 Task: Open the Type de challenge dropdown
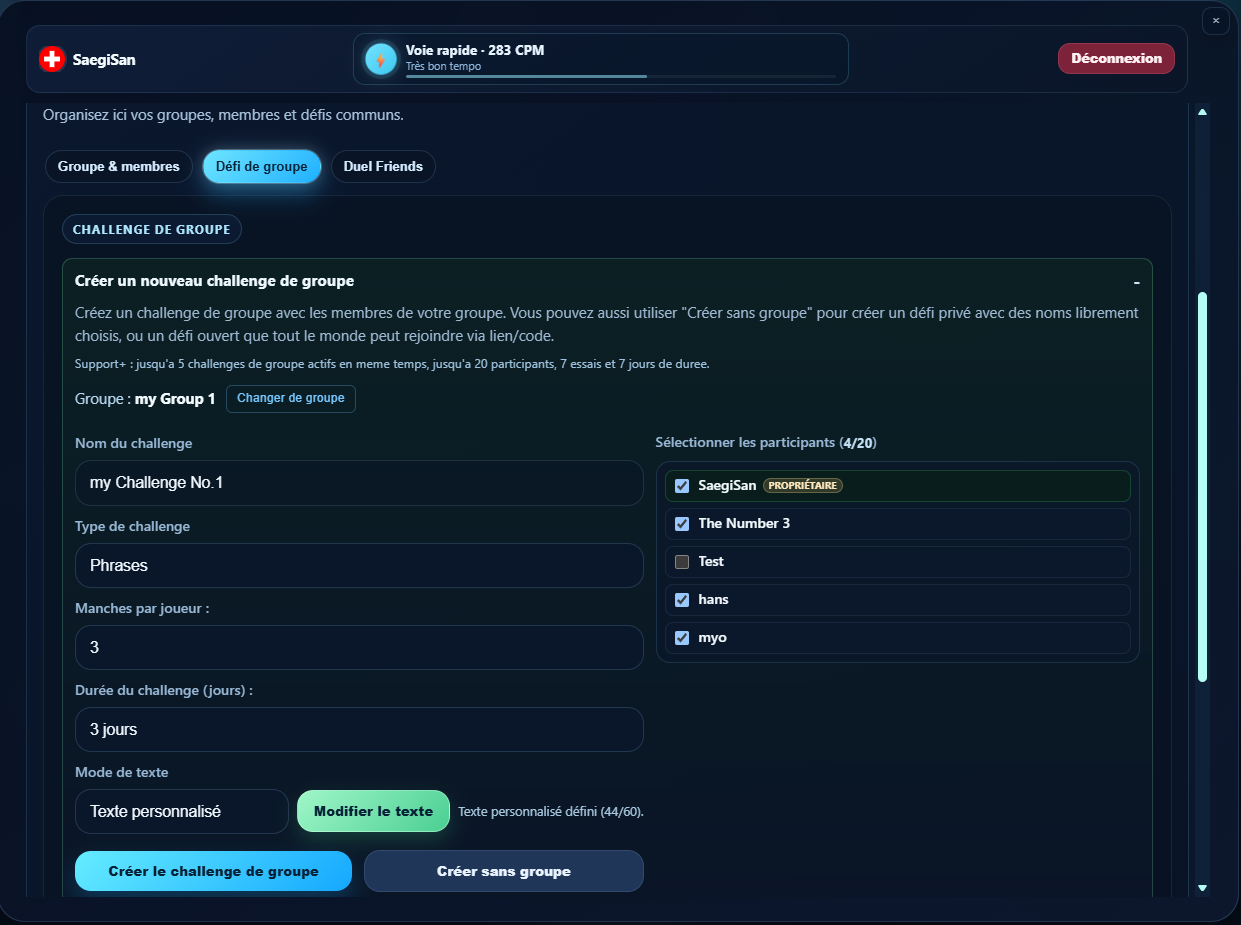pyautogui.click(x=359, y=565)
